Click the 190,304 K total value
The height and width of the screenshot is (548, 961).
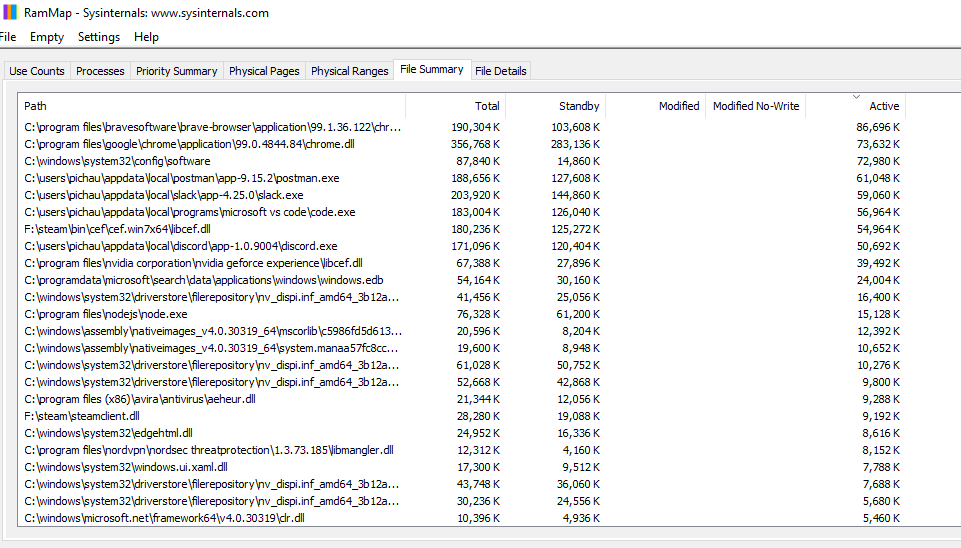coord(475,127)
